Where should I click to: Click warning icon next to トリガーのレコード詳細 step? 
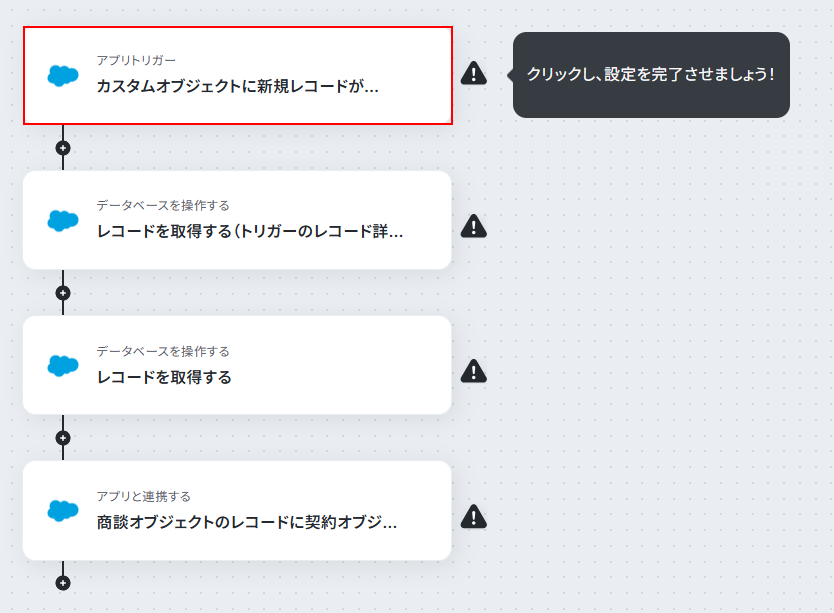coord(473,226)
